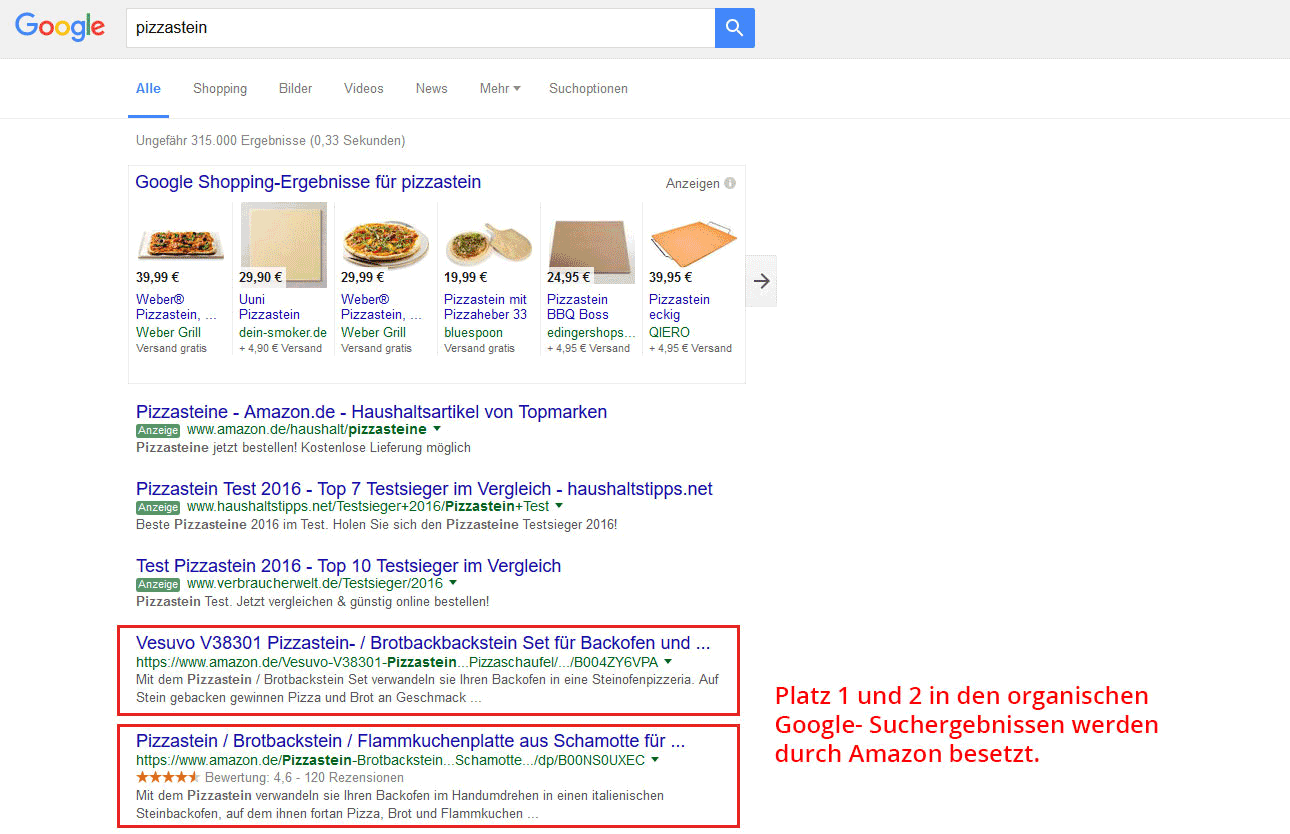Open Pizzasteine - Amazon.de ad title
1290x834 pixels.
[371, 412]
